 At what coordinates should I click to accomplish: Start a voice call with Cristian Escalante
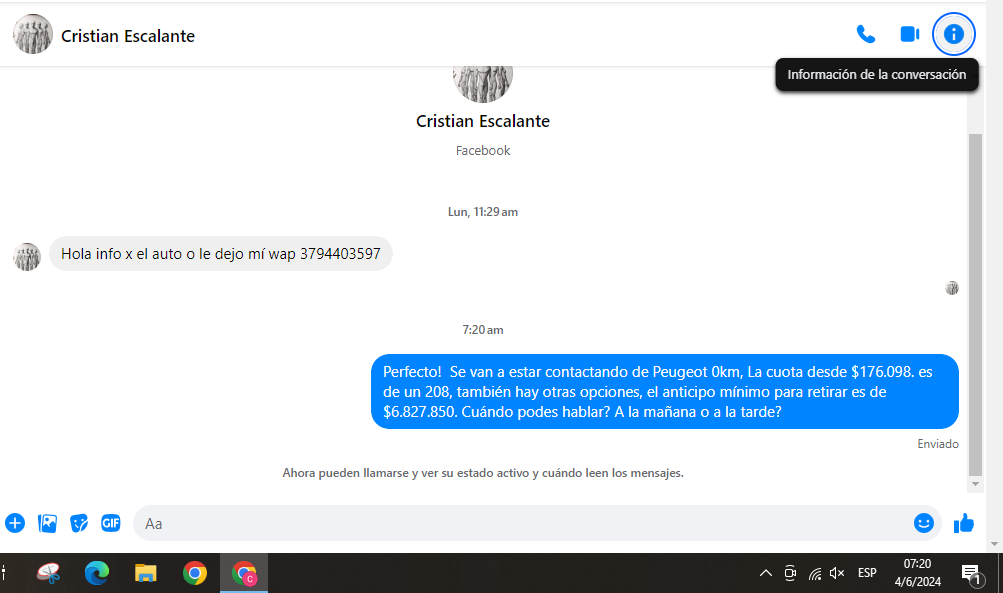tap(866, 35)
